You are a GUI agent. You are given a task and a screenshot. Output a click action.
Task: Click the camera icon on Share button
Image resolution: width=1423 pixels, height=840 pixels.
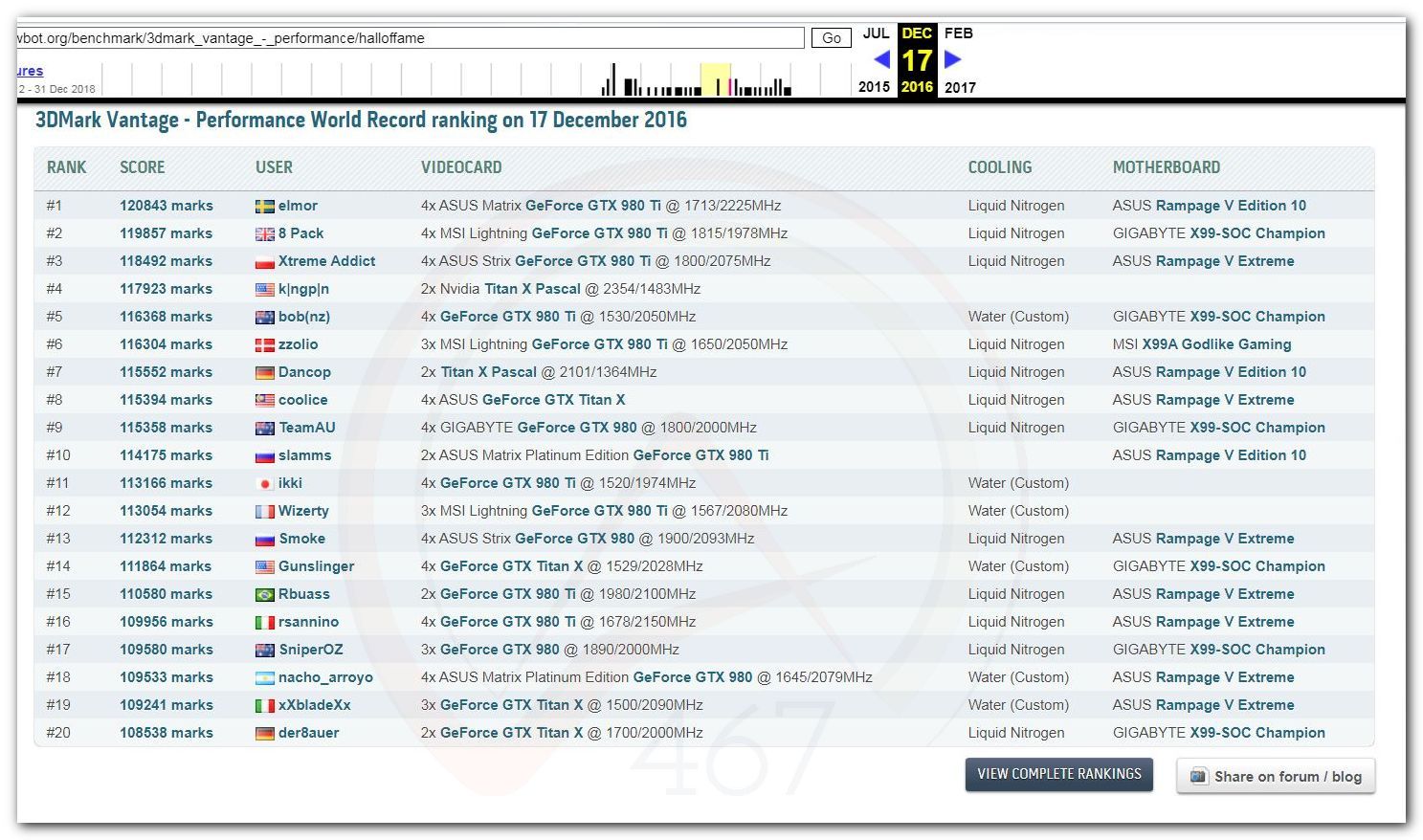click(1198, 776)
